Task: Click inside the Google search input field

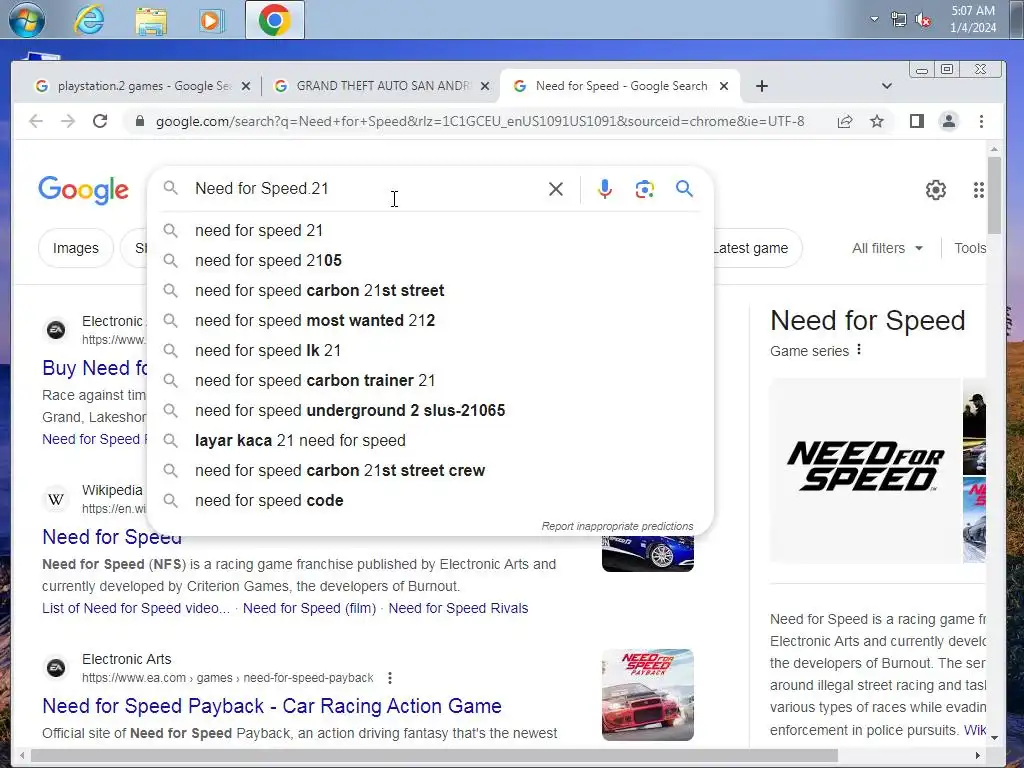Action: [366, 189]
